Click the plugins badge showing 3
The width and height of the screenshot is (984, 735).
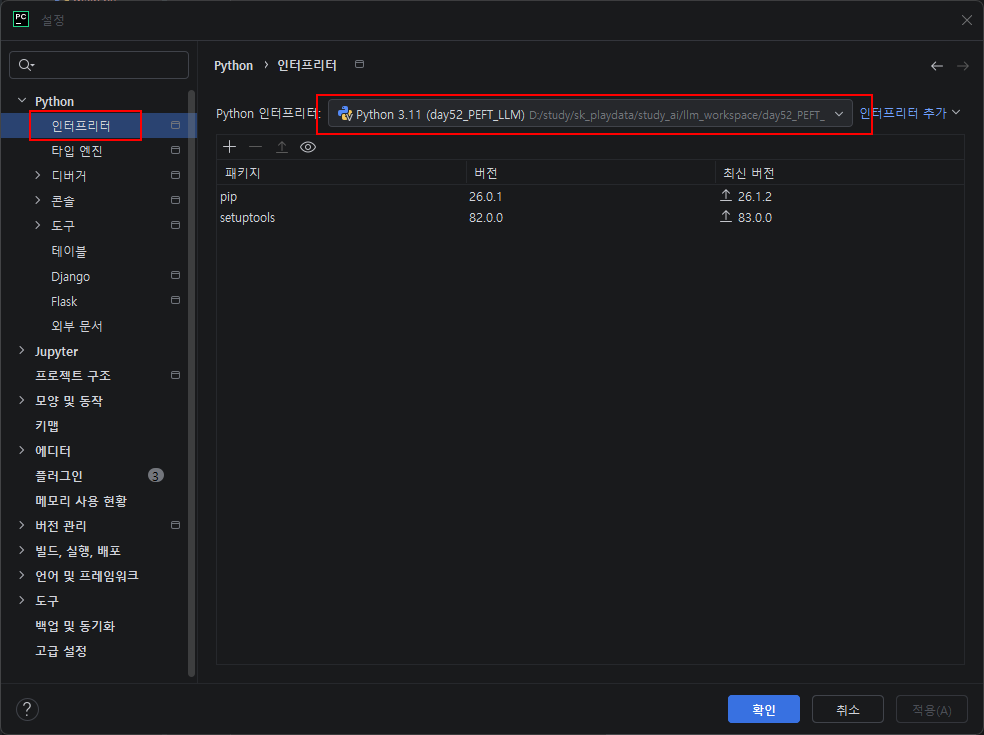(x=156, y=476)
